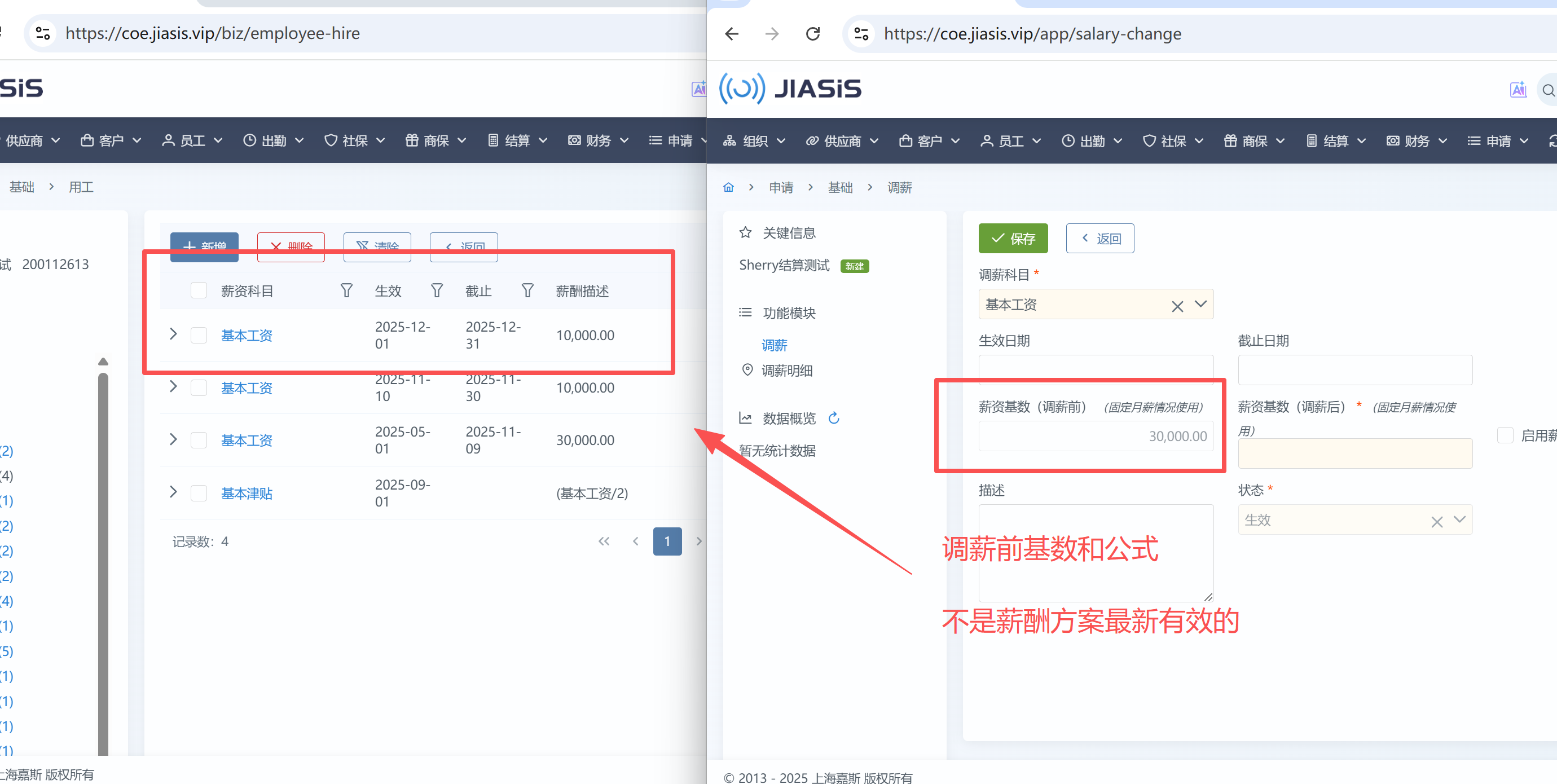The height and width of the screenshot is (784, 1557).
Task: Open the 结算 menu in right navbar
Action: pos(1335,141)
